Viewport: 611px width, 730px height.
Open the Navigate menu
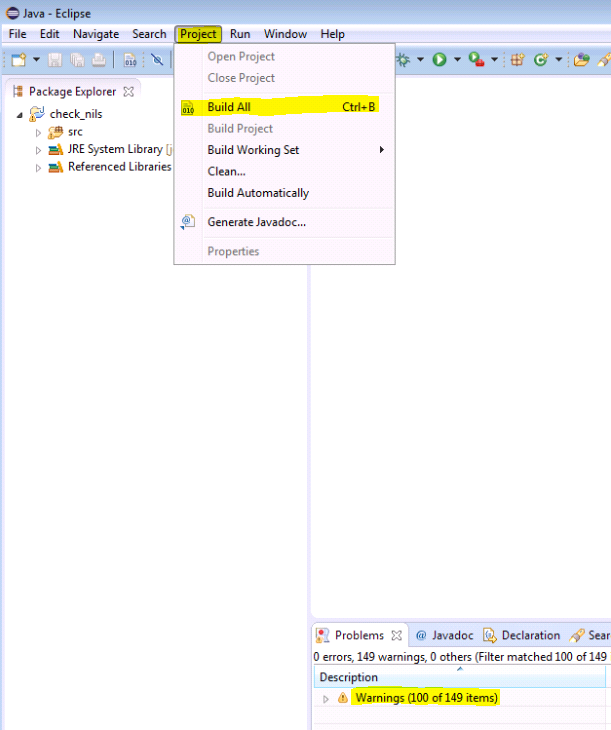pyautogui.click(x=96, y=34)
